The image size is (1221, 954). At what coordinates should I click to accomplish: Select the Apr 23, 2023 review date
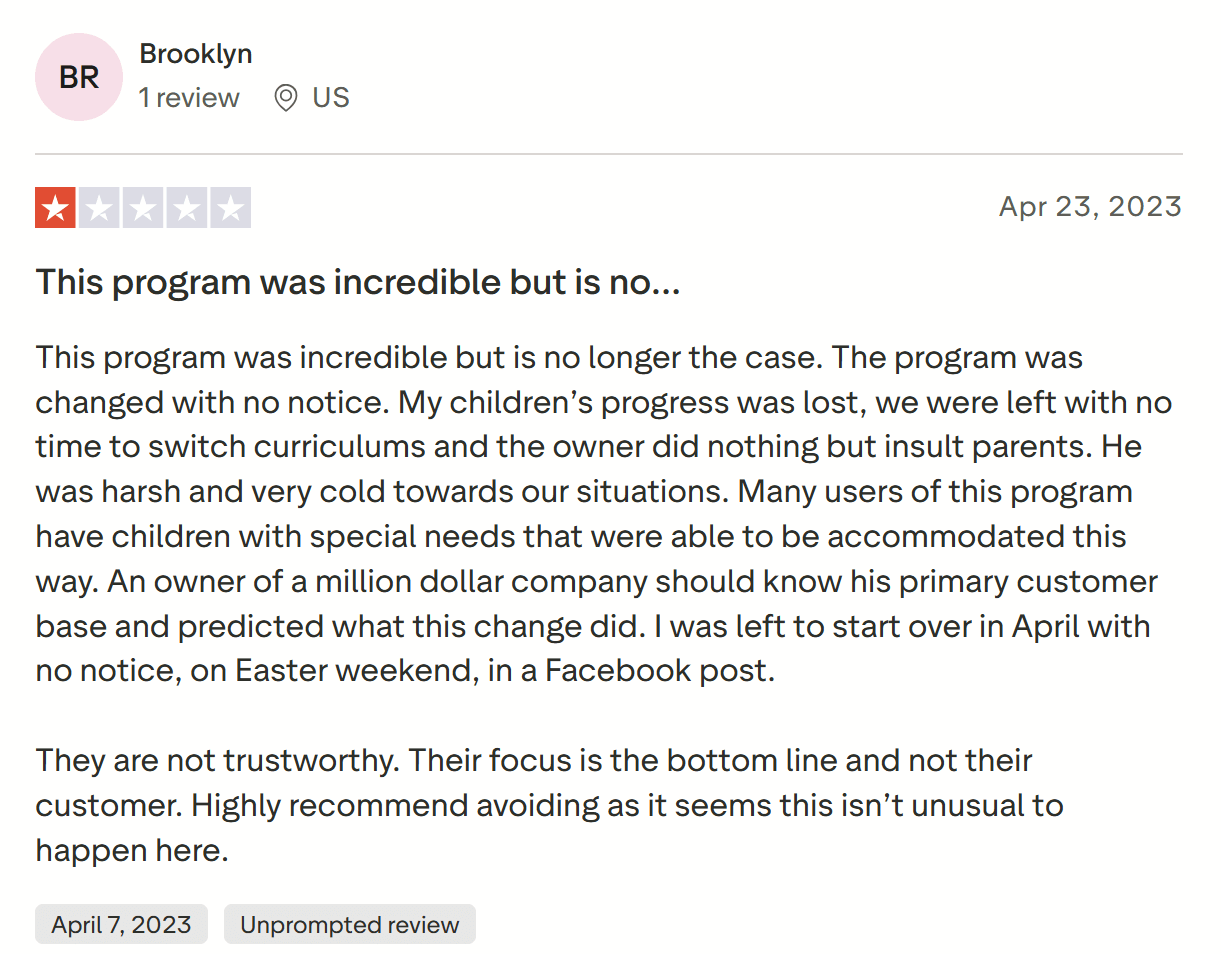tap(1090, 206)
